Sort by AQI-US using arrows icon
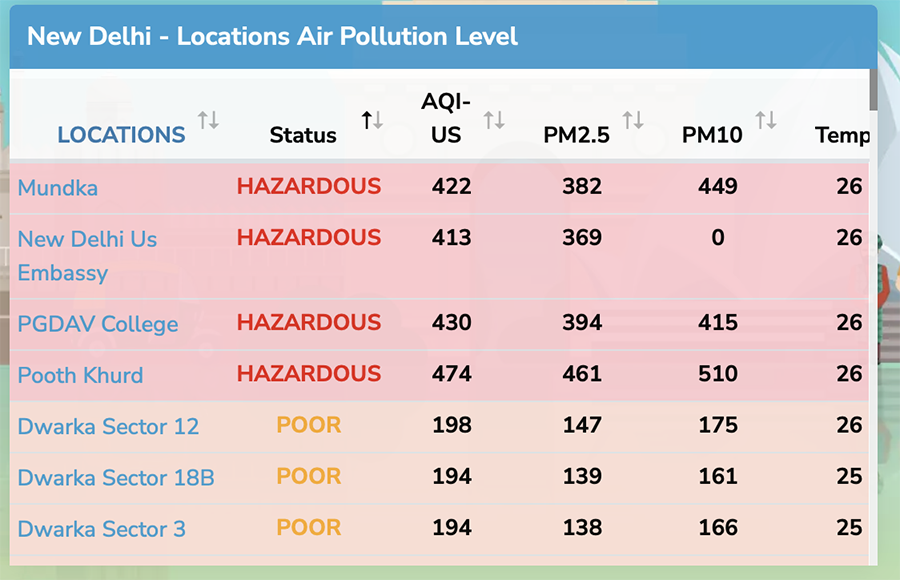This screenshot has height=580, width=900. pyautogui.click(x=494, y=120)
